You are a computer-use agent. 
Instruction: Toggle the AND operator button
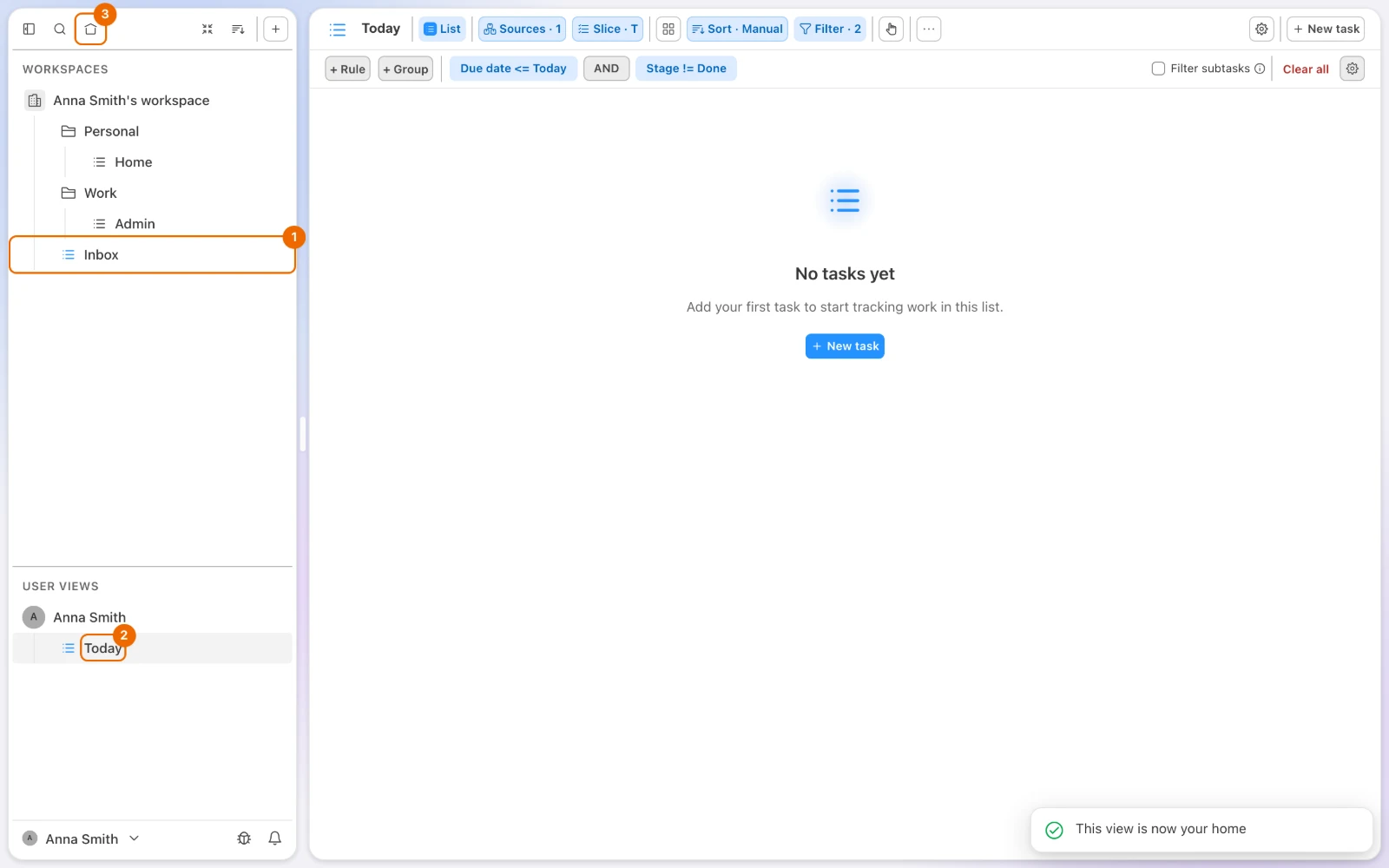(607, 69)
